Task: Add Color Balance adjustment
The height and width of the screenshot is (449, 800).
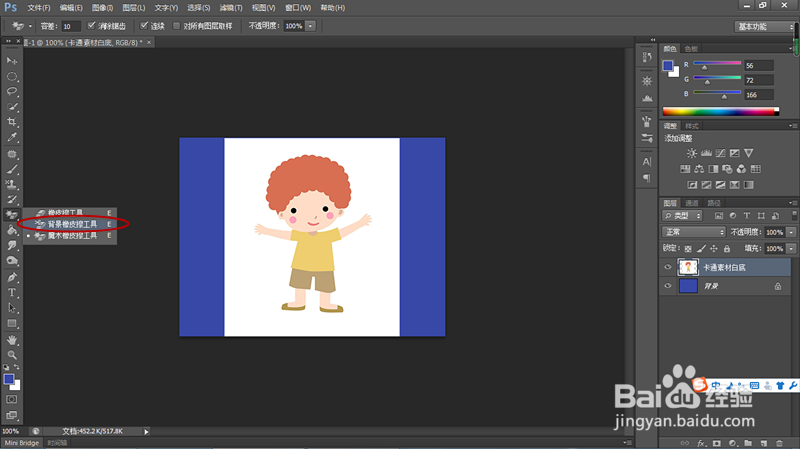Action: tap(699, 169)
